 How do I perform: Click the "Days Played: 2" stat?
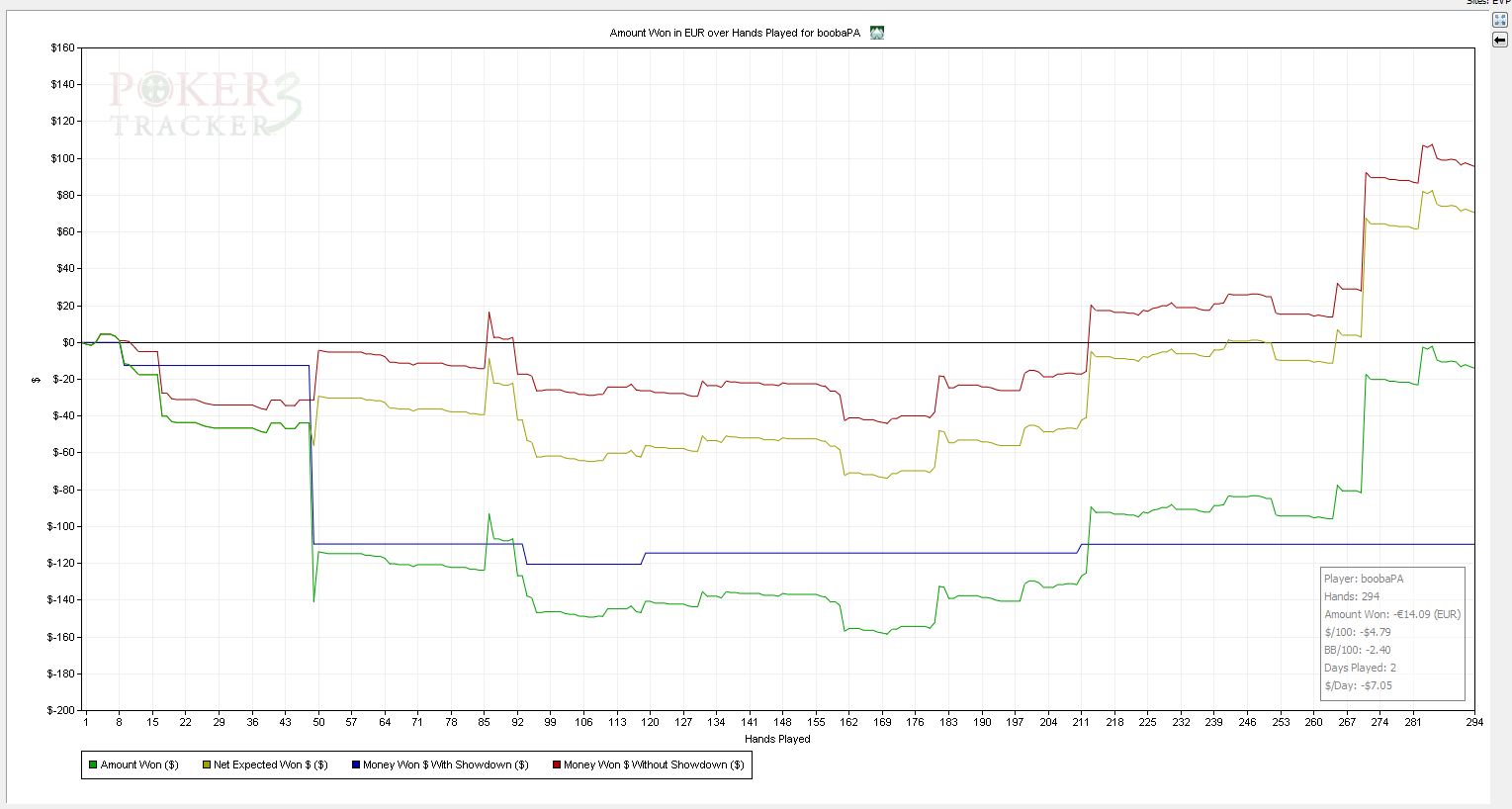point(1360,668)
